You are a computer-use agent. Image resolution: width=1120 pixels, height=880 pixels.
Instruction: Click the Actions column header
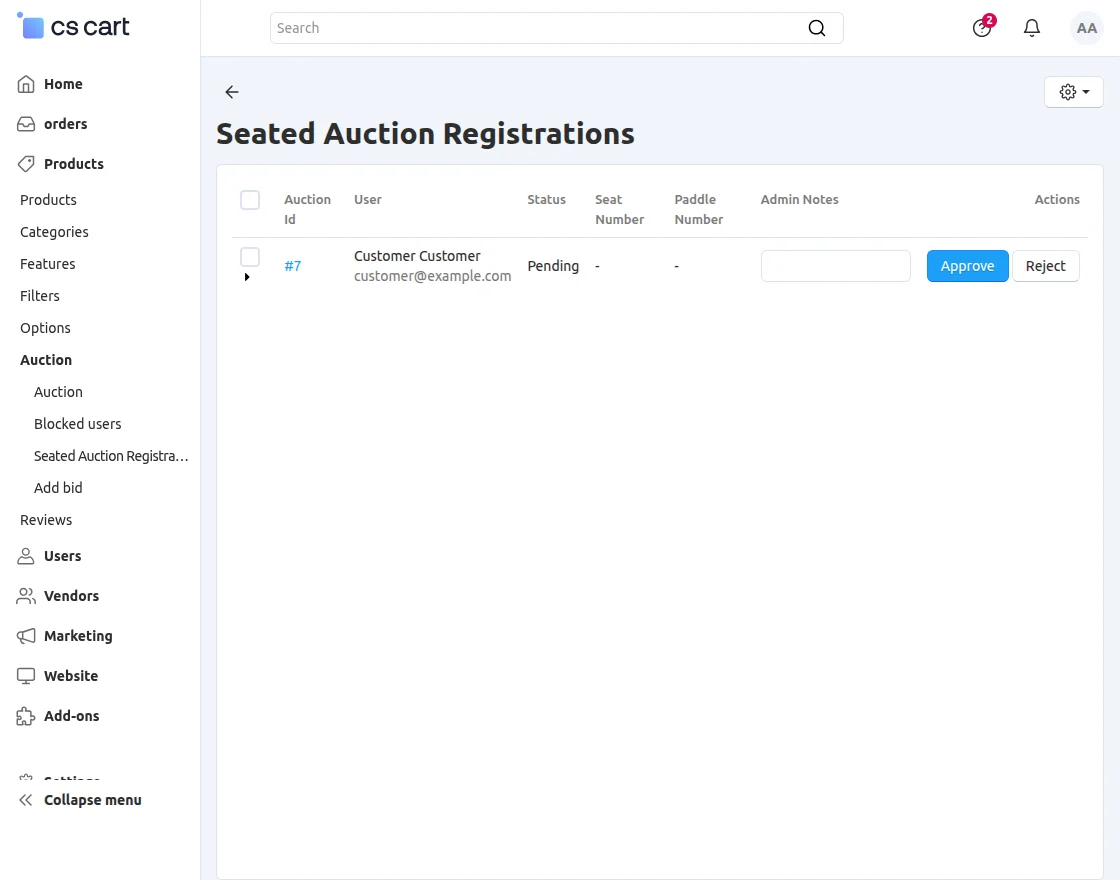(x=1056, y=199)
